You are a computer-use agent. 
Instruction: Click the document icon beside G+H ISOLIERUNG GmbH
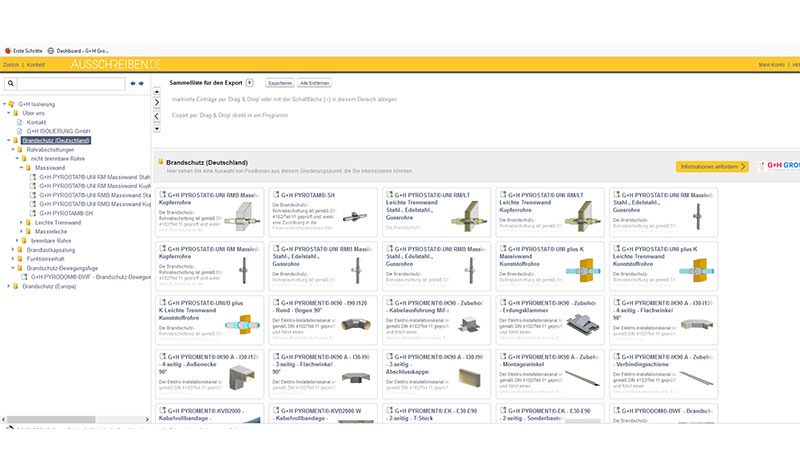(x=20, y=131)
